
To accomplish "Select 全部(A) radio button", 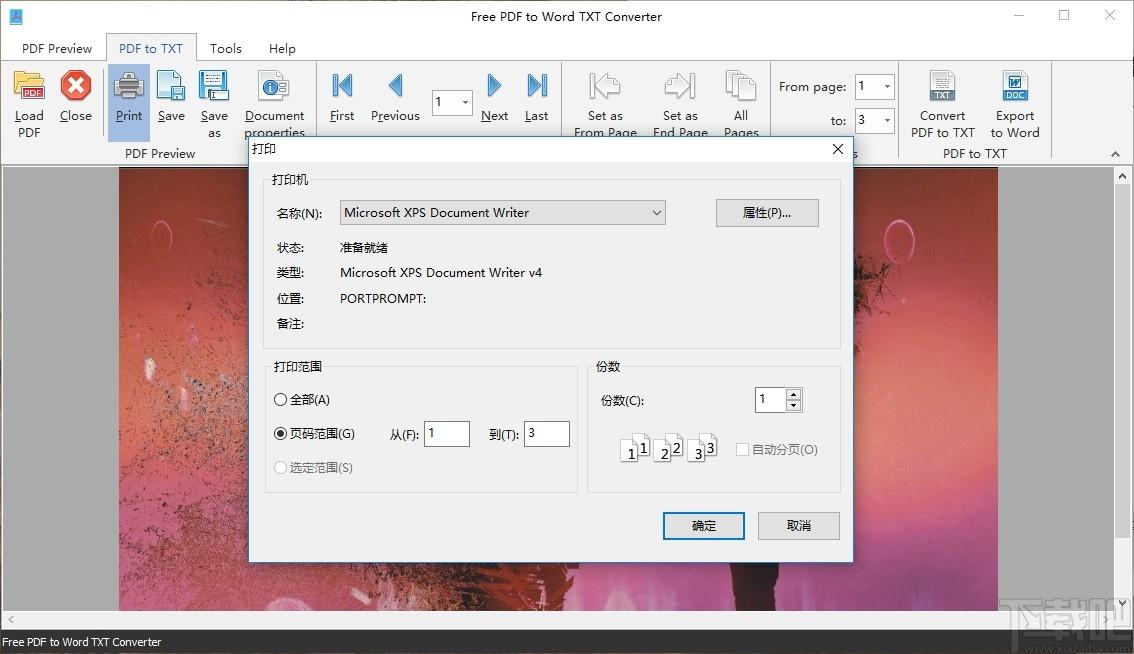I will (281, 399).
